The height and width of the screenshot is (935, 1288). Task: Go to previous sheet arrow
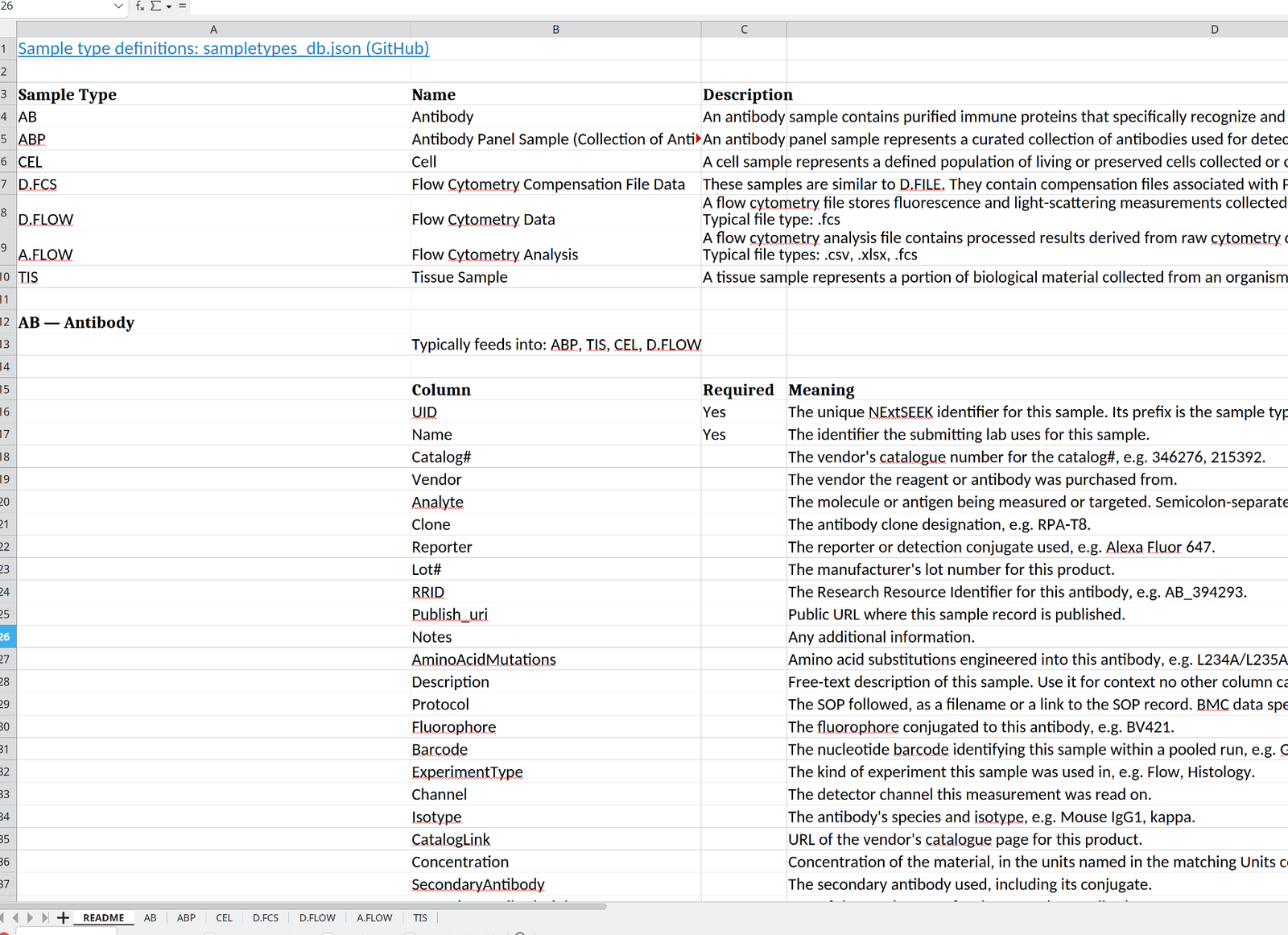[x=15, y=917]
